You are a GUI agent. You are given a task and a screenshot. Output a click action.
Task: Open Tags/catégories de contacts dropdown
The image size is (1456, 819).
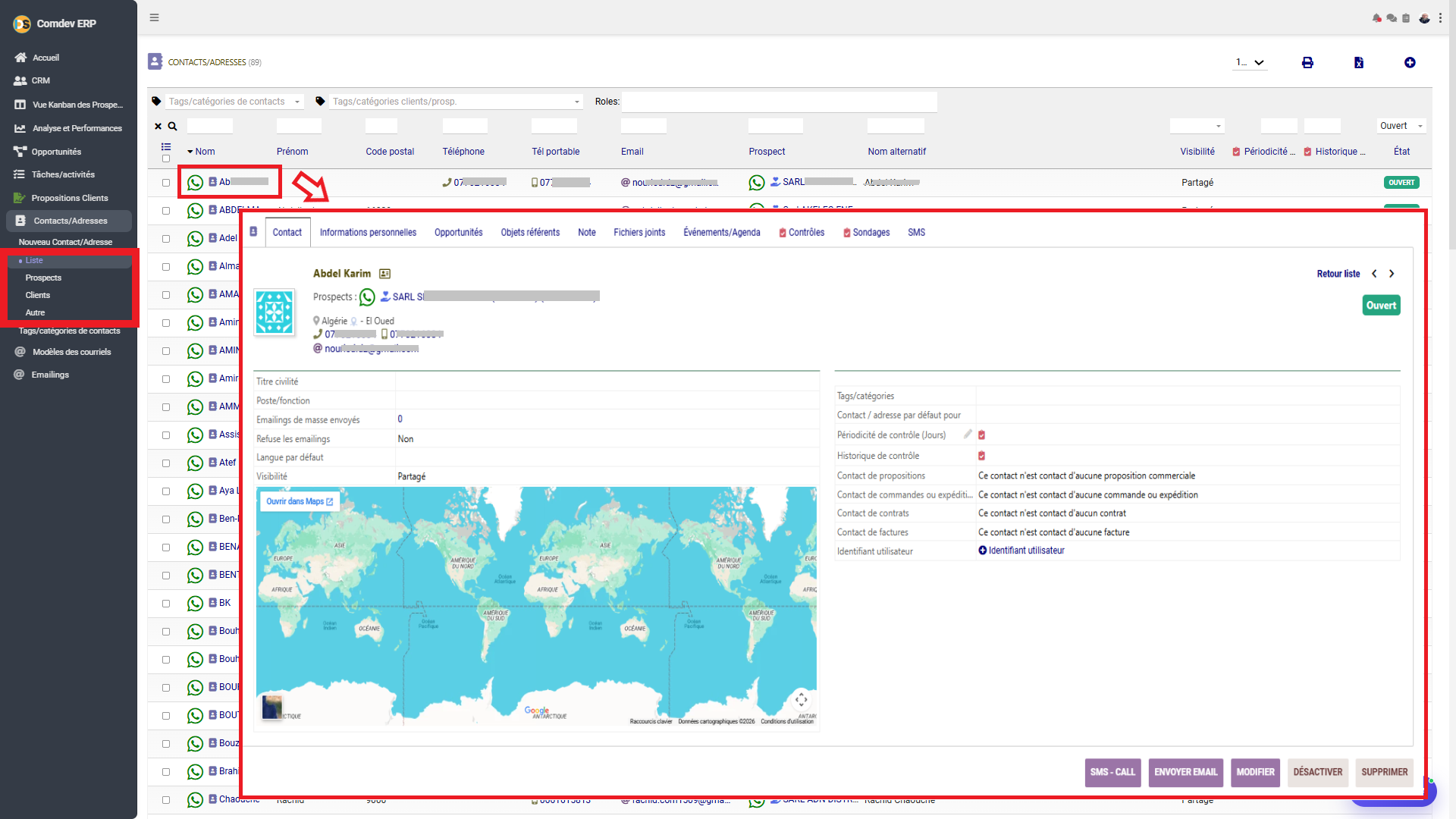(234, 102)
